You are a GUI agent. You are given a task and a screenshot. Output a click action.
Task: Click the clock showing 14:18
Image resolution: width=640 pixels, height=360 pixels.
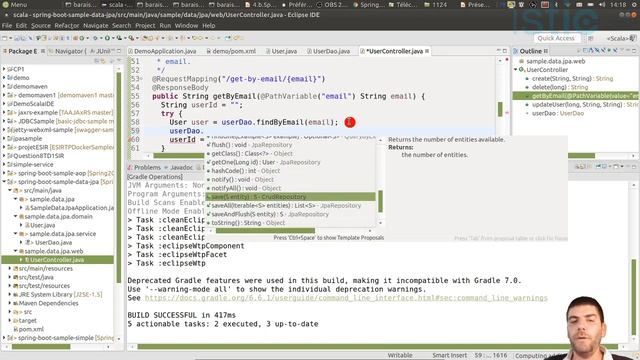click(618, 4)
